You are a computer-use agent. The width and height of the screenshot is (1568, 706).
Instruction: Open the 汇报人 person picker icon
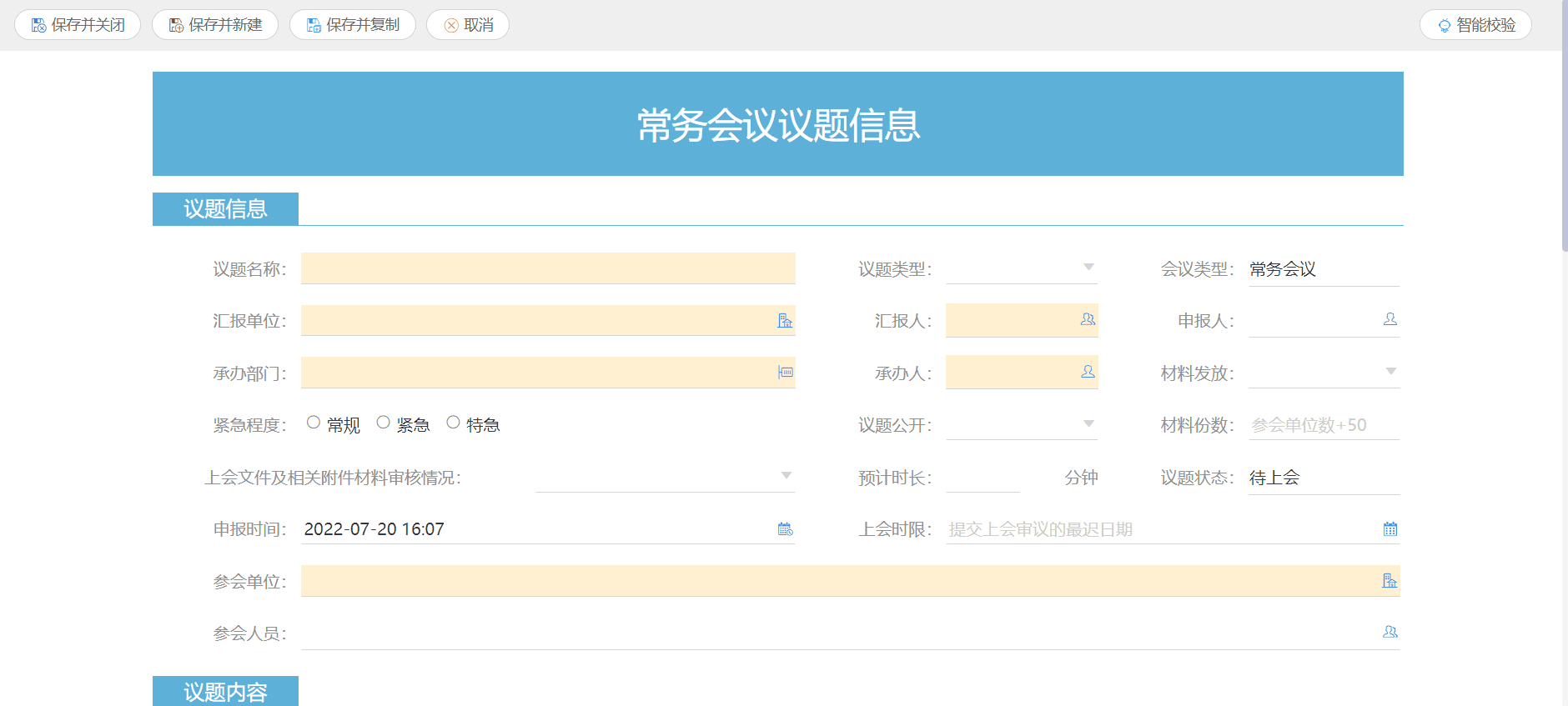click(1088, 319)
